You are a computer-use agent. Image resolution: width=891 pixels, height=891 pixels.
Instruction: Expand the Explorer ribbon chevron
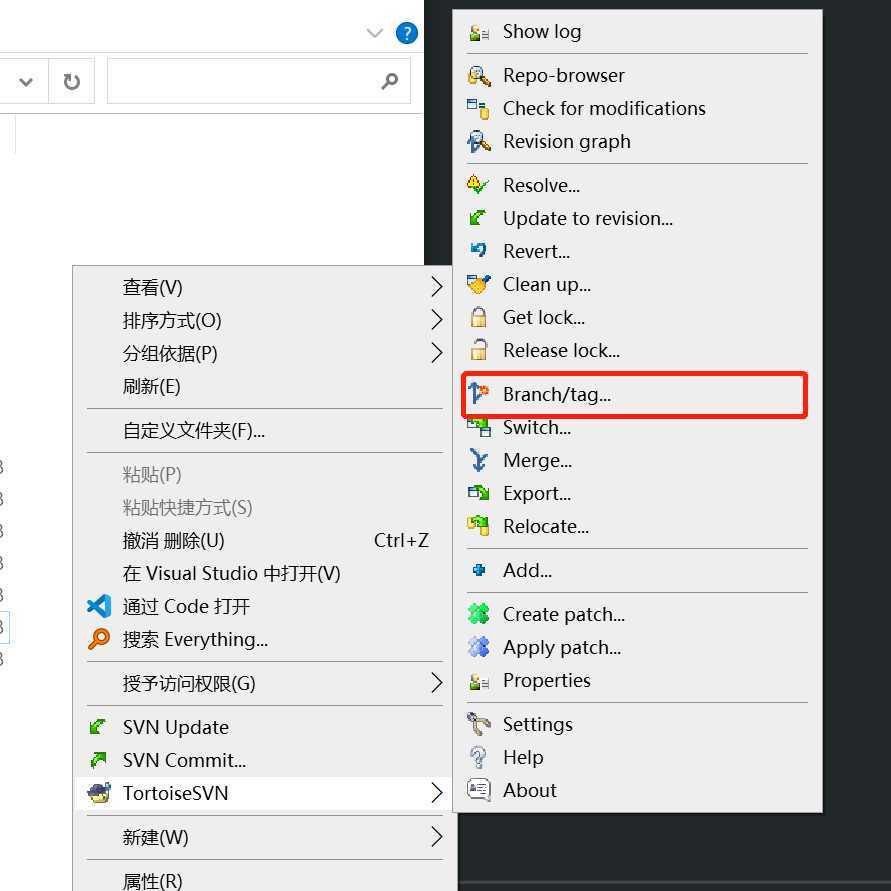[374, 33]
